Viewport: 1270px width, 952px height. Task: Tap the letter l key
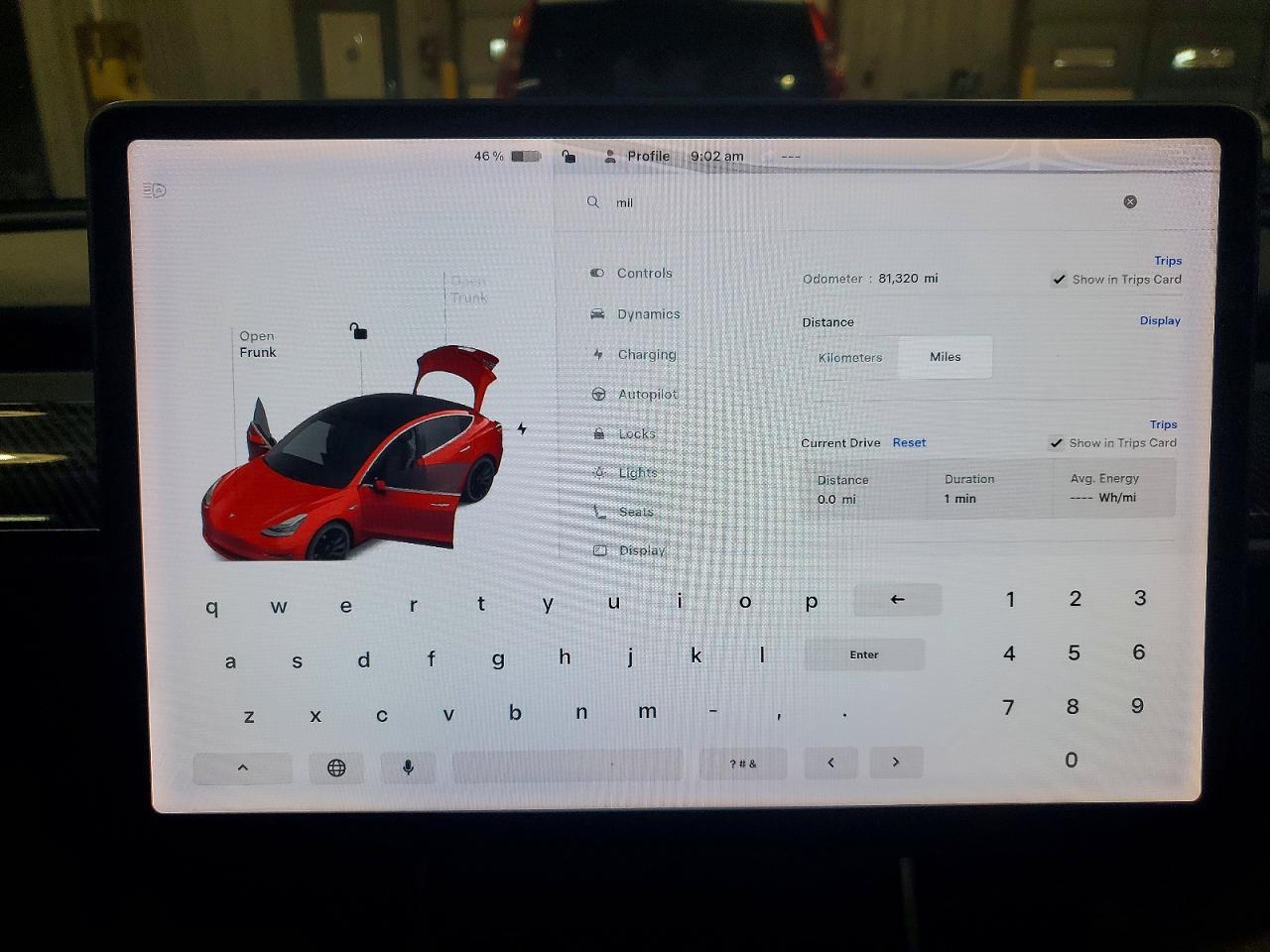762,654
